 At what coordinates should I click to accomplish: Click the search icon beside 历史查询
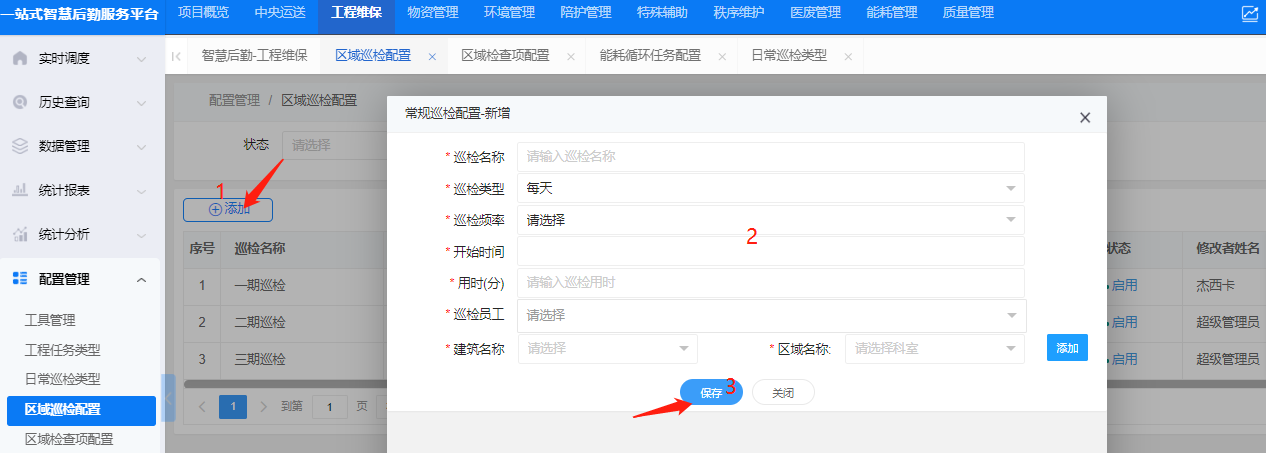(20, 102)
